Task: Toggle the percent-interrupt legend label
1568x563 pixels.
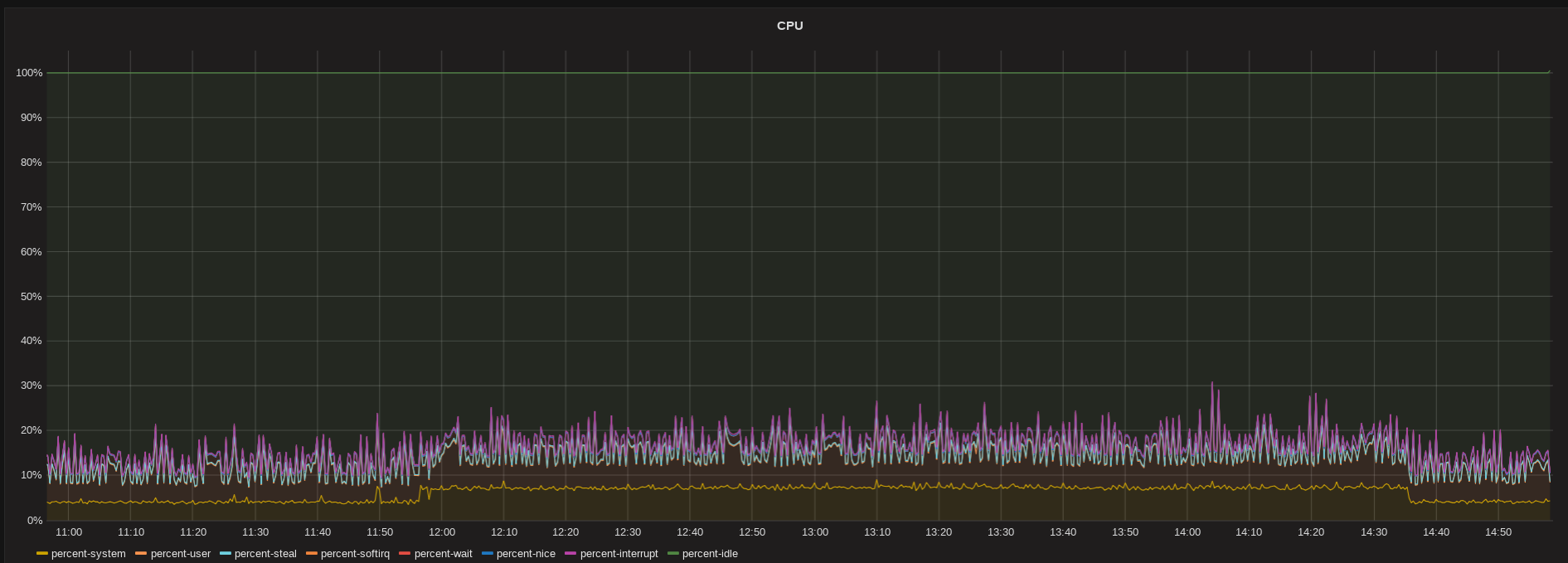Action: 619,554
